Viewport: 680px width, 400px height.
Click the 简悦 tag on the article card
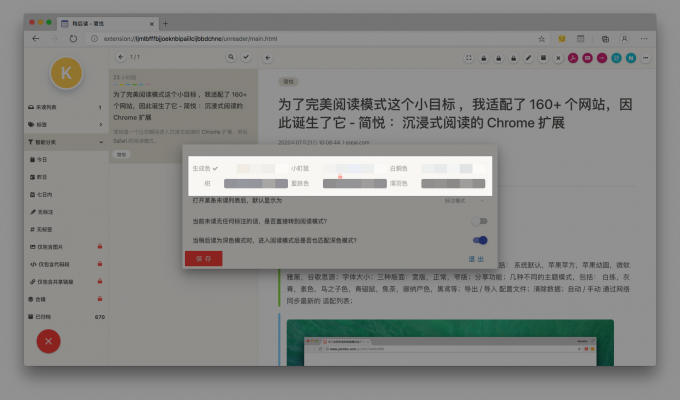click(122, 154)
